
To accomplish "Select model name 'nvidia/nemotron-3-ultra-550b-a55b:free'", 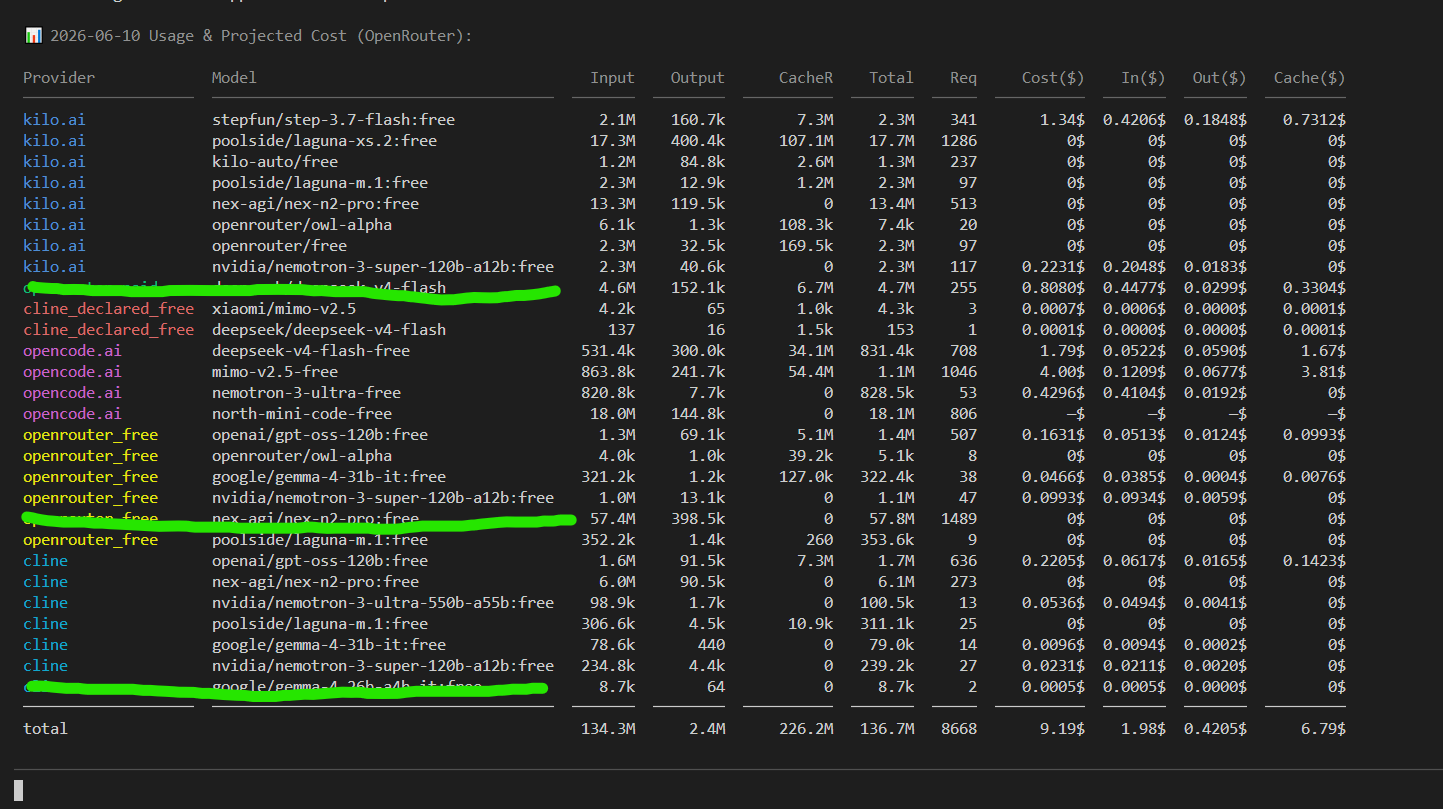I will point(383,603).
